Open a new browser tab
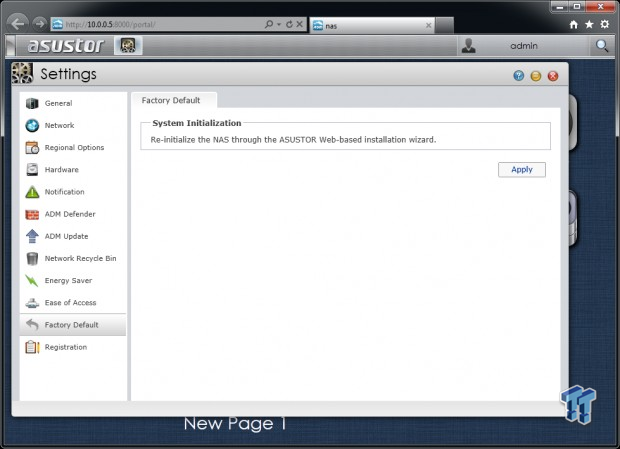Image resolution: width=620 pixels, height=449 pixels. tap(444, 26)
